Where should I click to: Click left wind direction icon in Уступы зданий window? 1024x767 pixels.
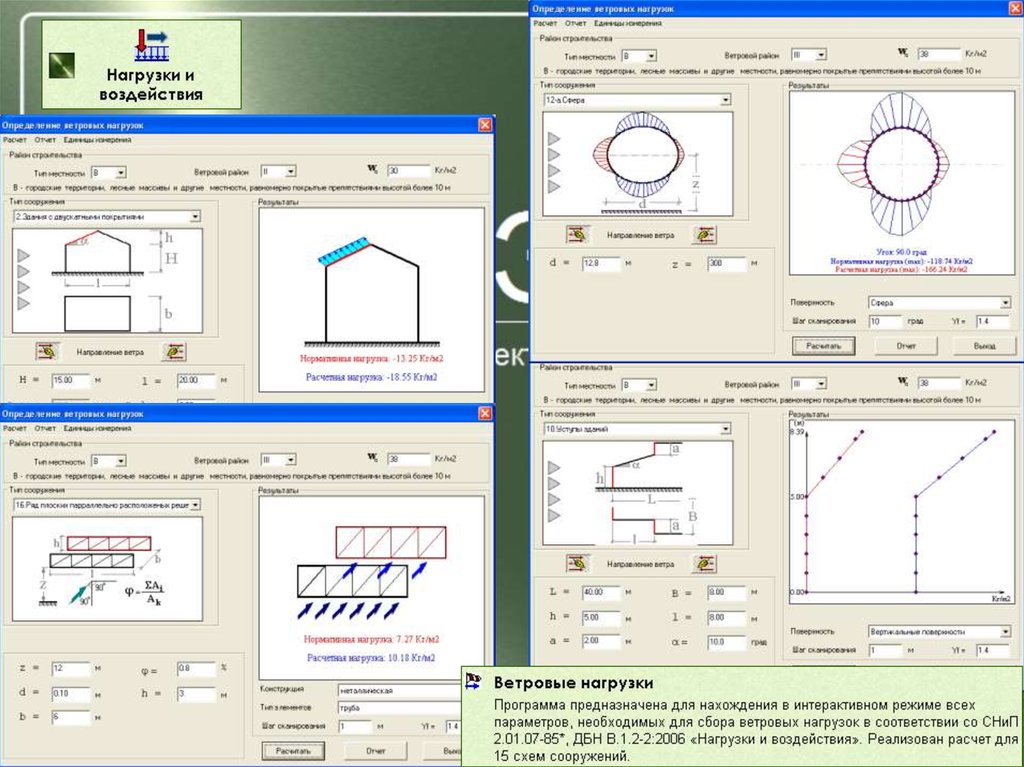pyautogui.click(x=576, y=564)
